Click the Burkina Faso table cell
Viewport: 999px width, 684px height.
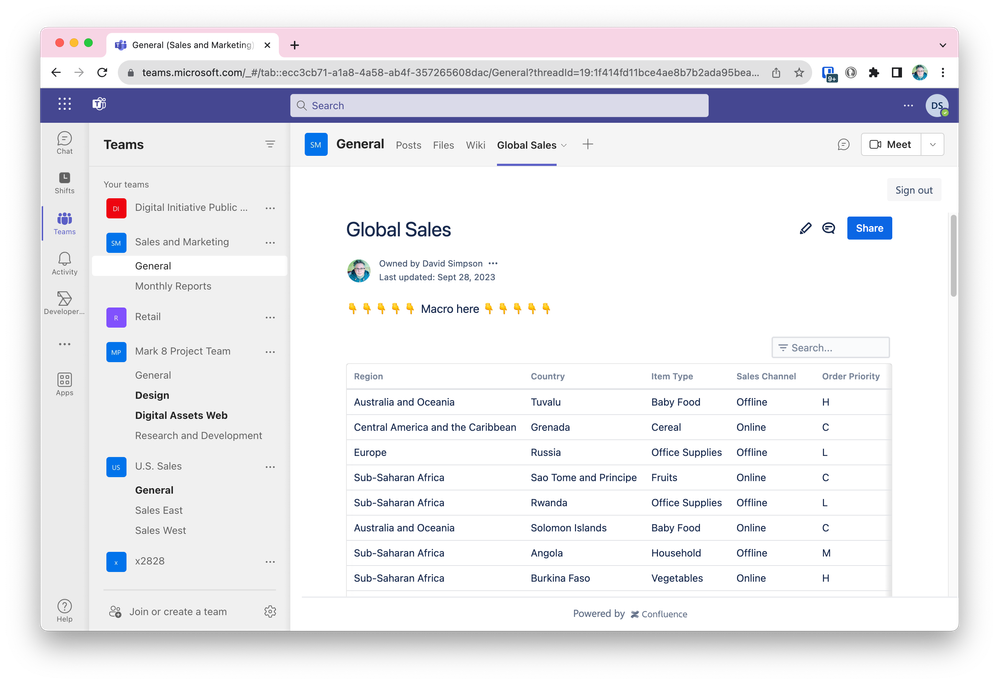pyautogui.click(x=560, y=578)
